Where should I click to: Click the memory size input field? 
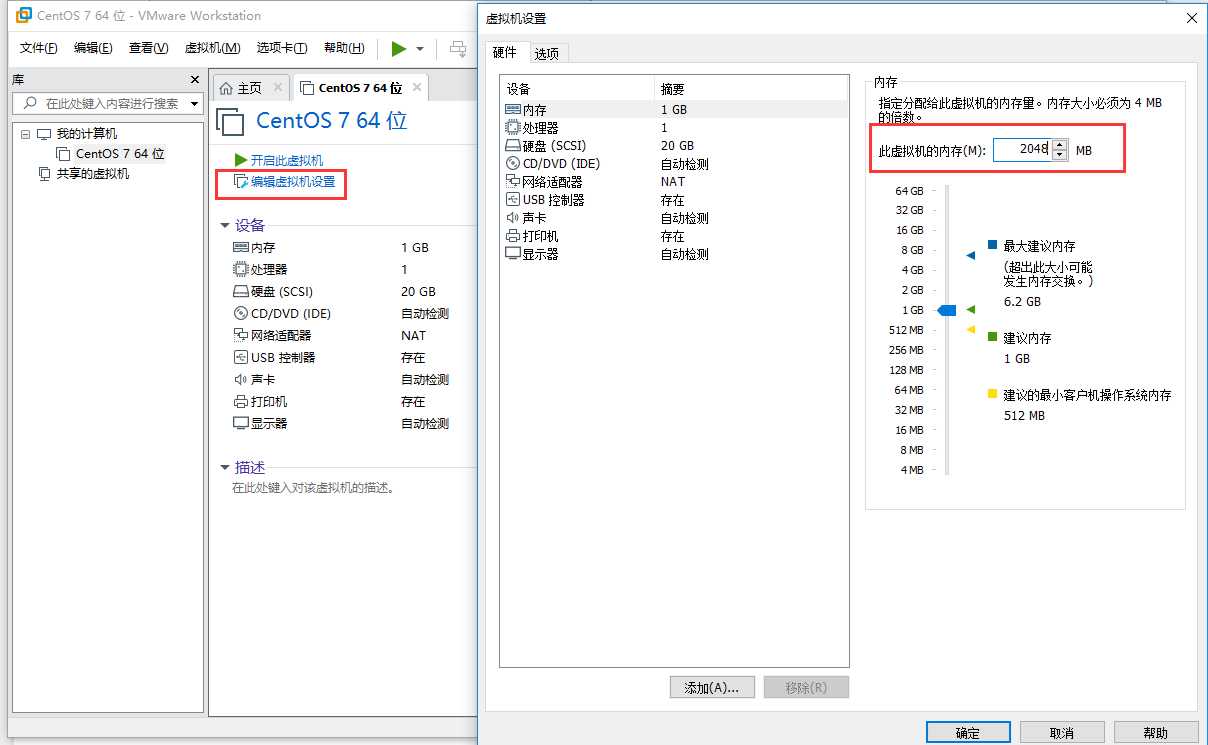tap(1023, 150)
